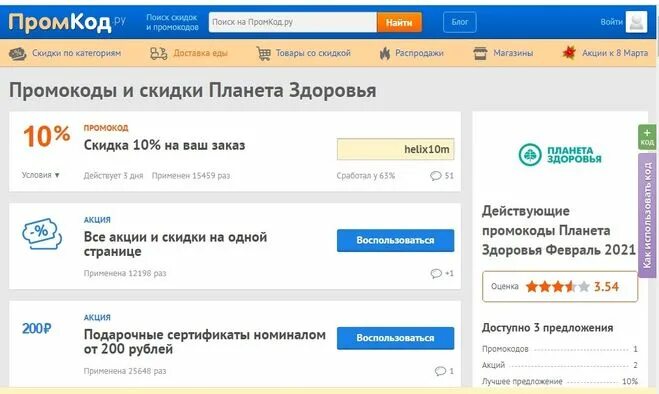Viewport: 659px width, 394px height.
Task: Click the user avatar icon
Action: tap(636, 22)
